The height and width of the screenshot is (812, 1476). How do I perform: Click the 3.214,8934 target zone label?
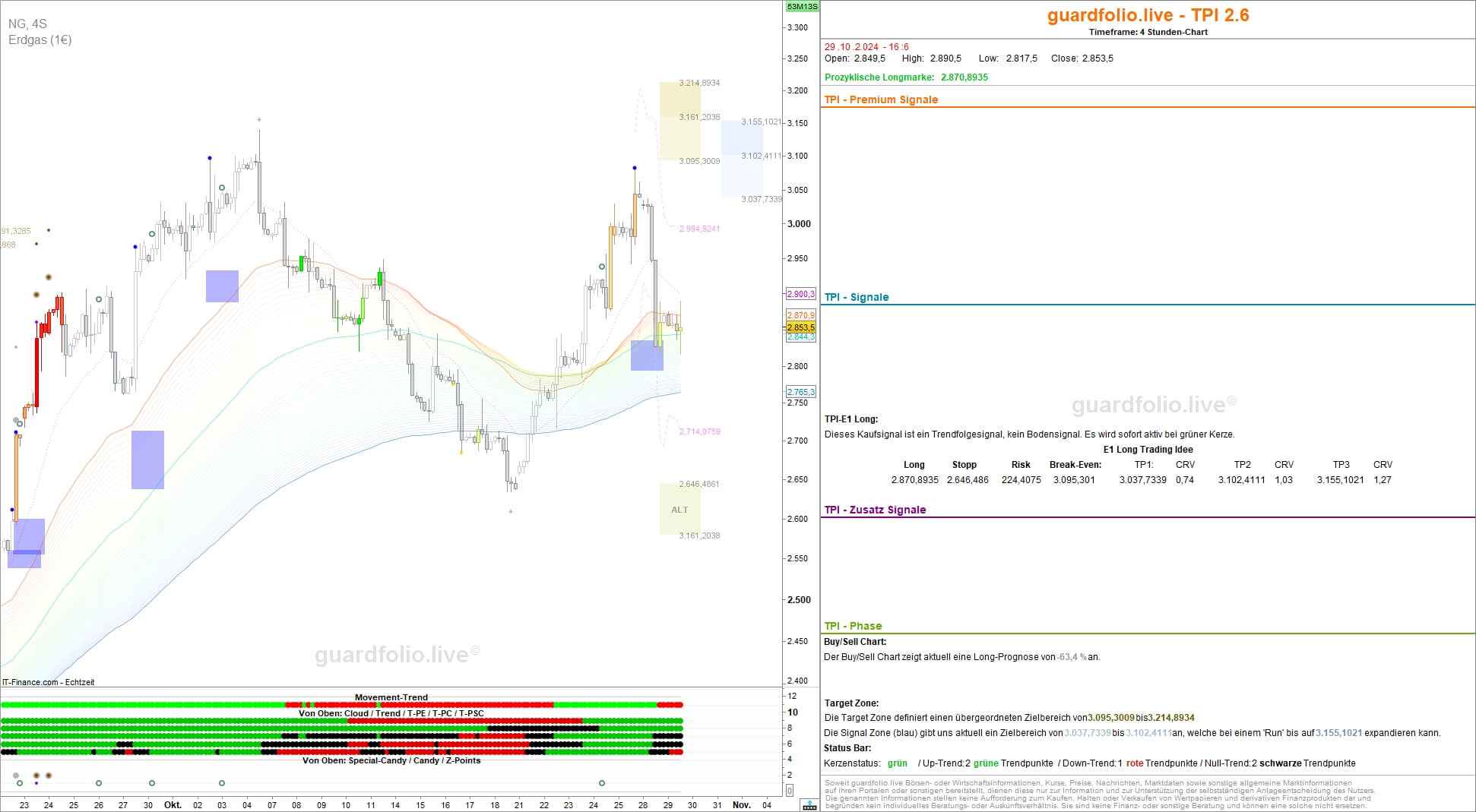(699, 83)
